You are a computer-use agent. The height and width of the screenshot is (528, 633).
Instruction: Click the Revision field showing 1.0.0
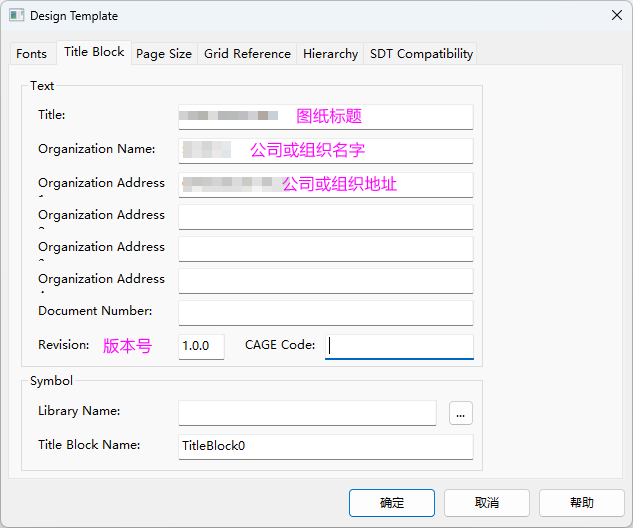(x=201, y=346)
